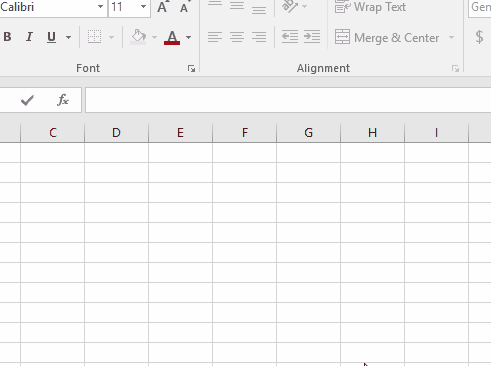491x366 pixels.
Task: Click Merge & Center
Action: coord(387,37)
